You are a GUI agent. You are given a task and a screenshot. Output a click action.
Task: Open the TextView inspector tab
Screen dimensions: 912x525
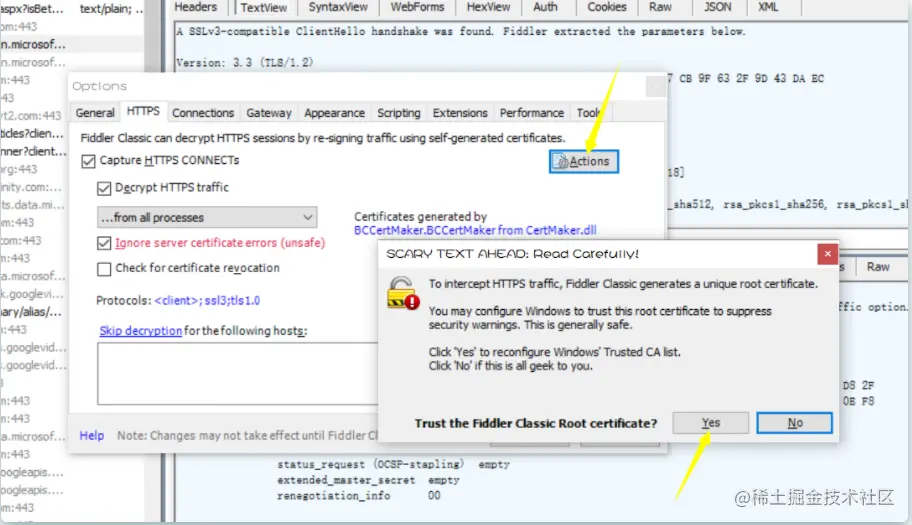pos(263,7)
